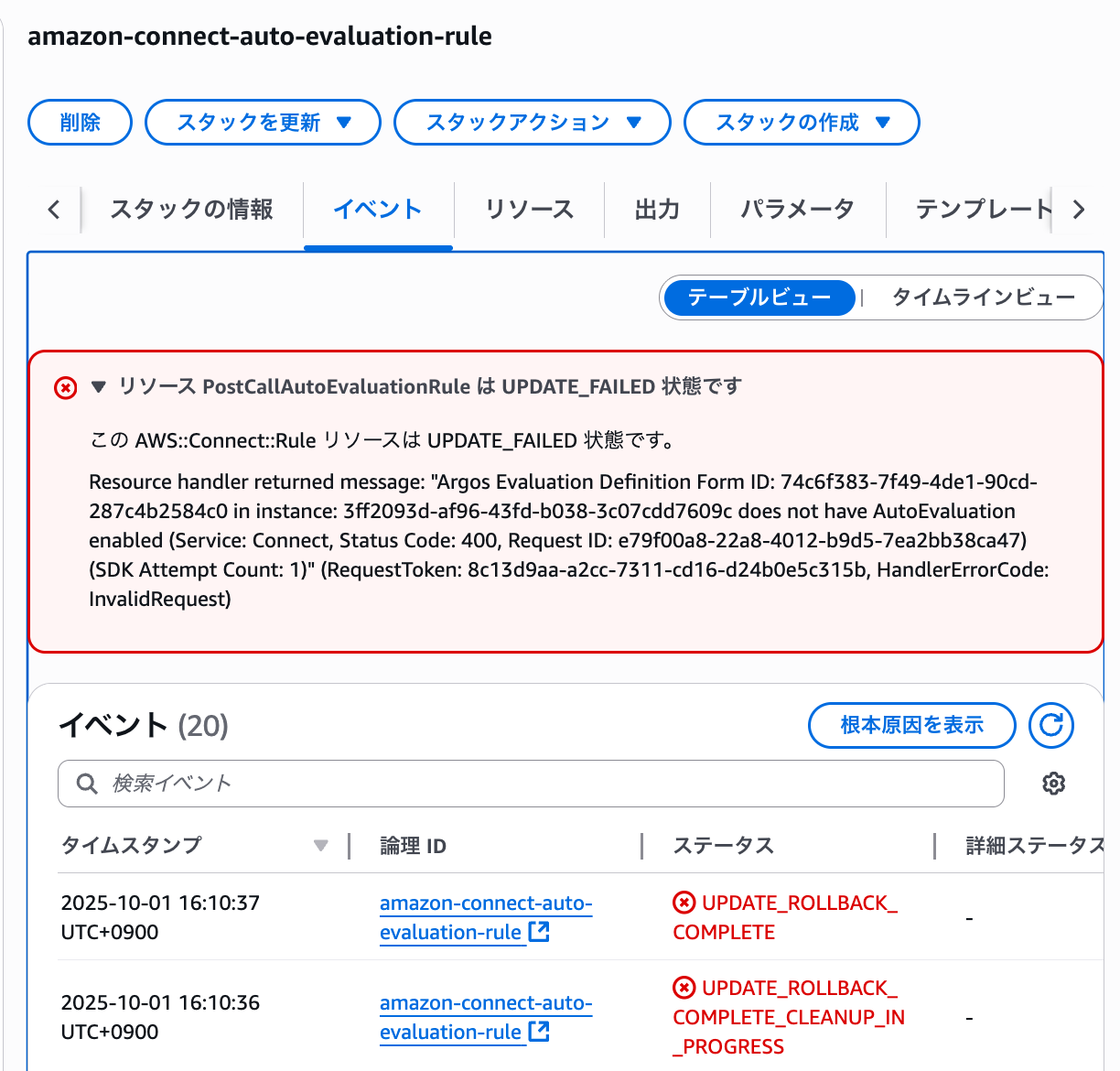Click the search magnifier icon
The image size is (1120, 1071).
tap(87, 784)
